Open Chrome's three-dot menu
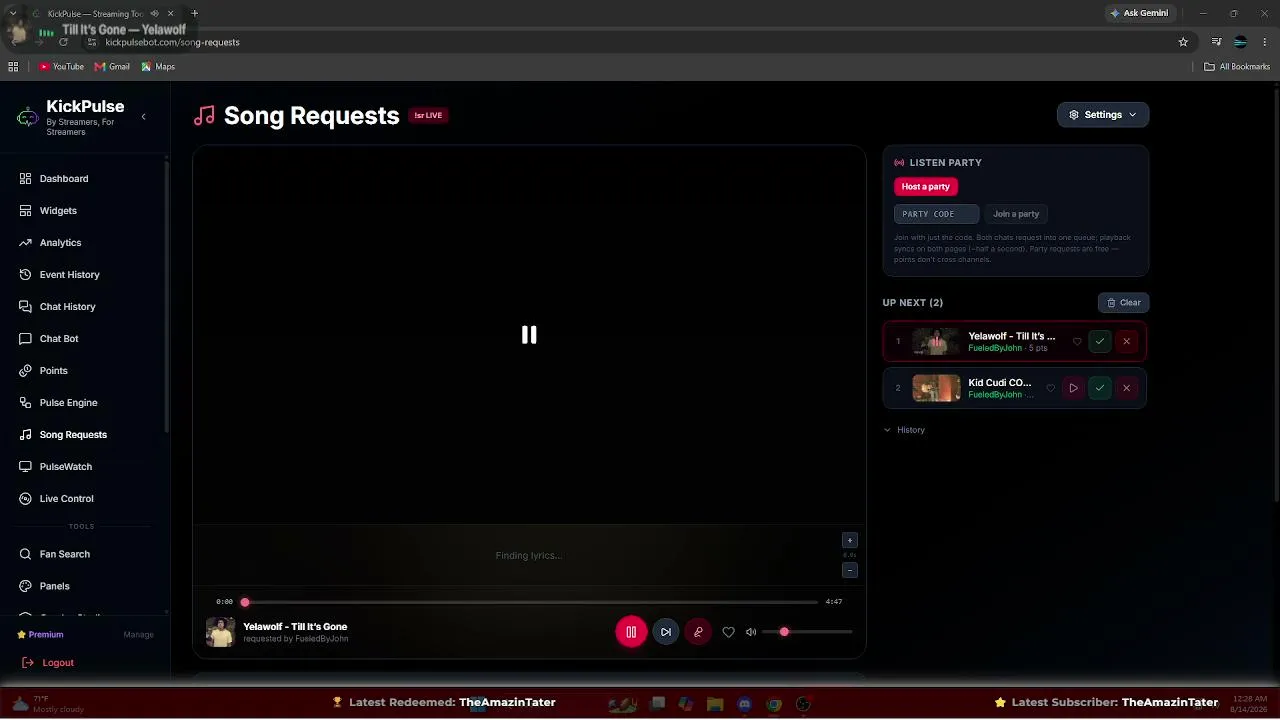1280x720 pixels. coord(1265,42)
